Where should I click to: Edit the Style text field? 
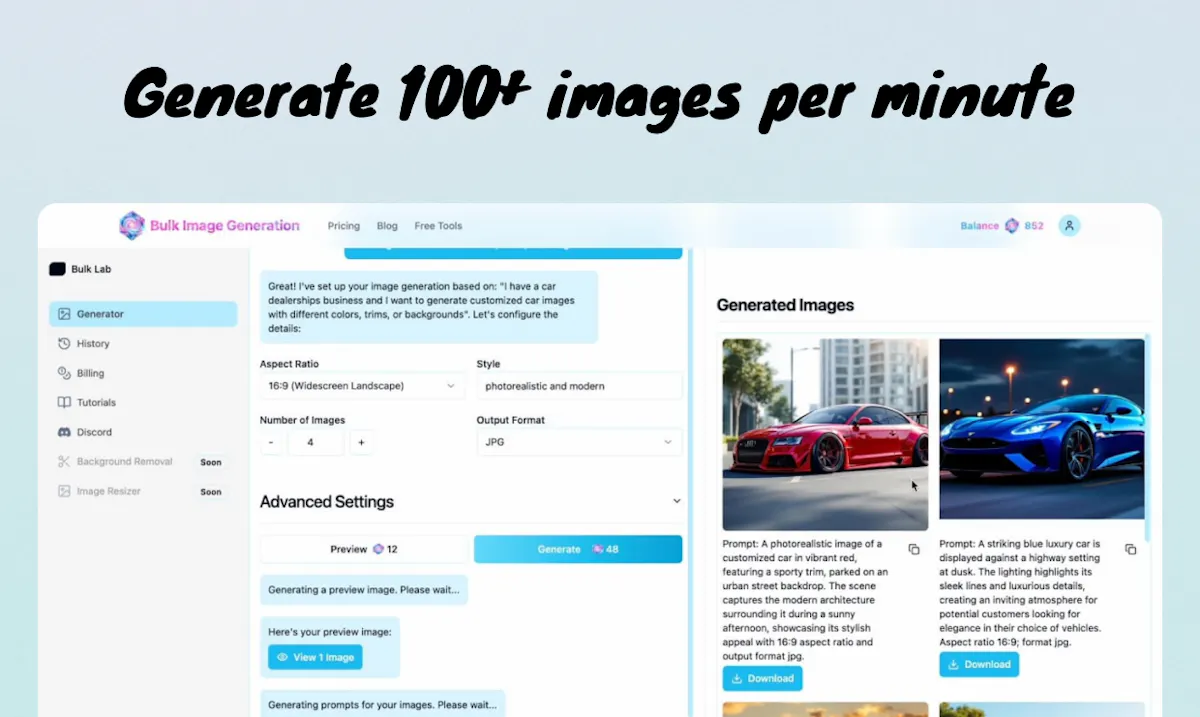coord(579,385)
